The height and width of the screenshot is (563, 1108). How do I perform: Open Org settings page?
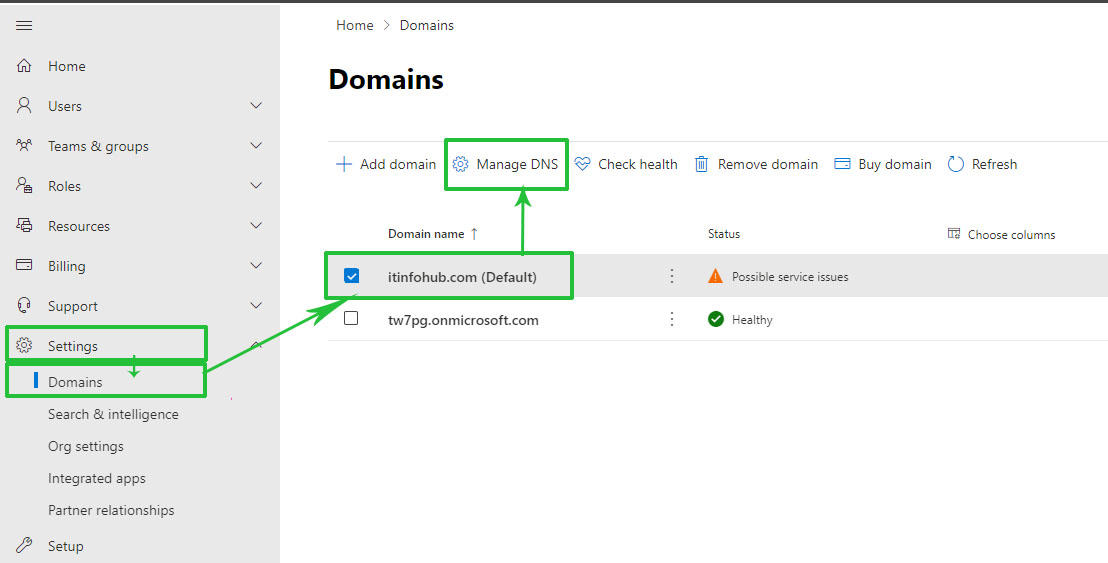click(86, 446)
